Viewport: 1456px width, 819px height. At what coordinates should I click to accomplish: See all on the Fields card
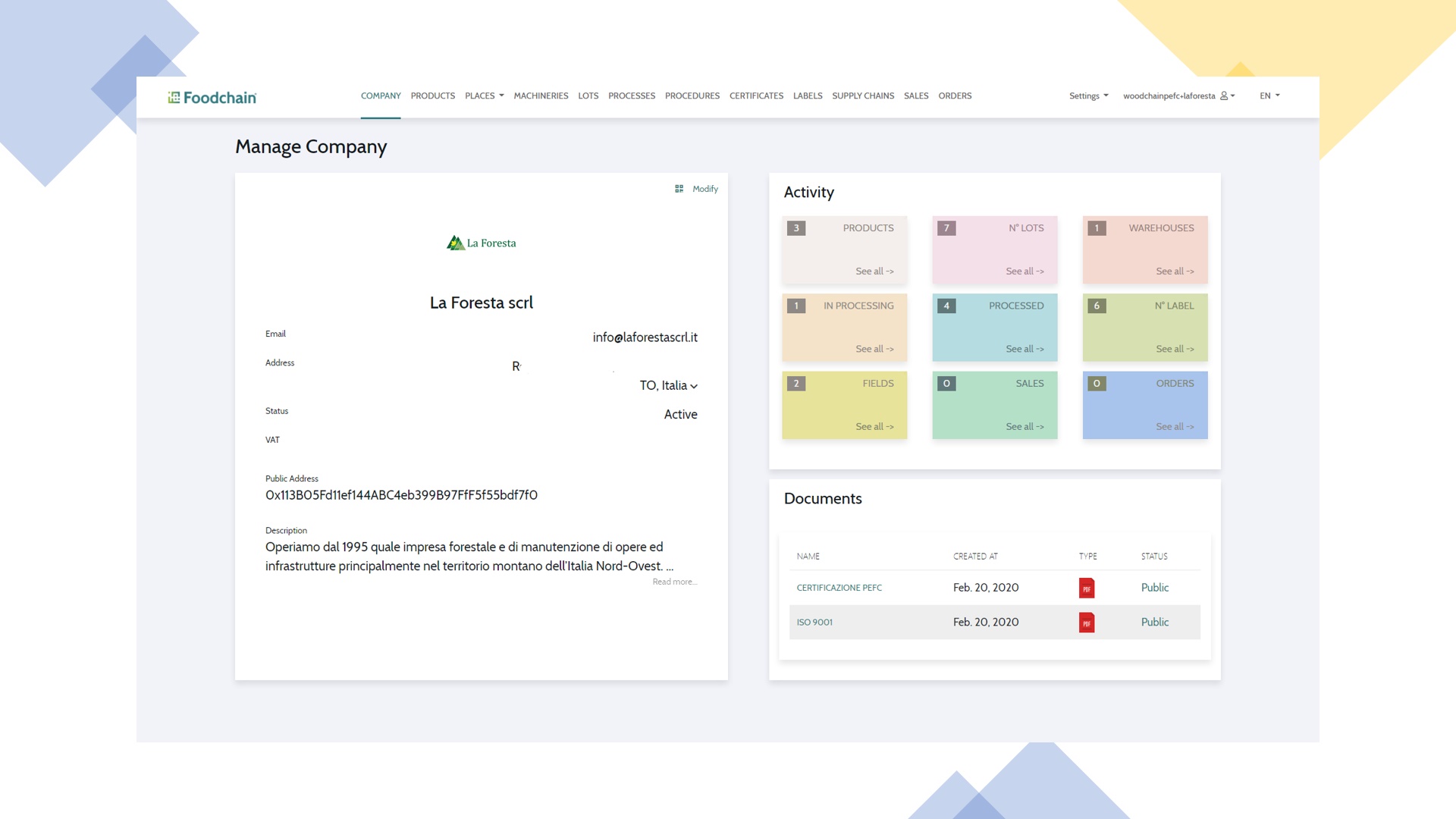pos(874,426)
